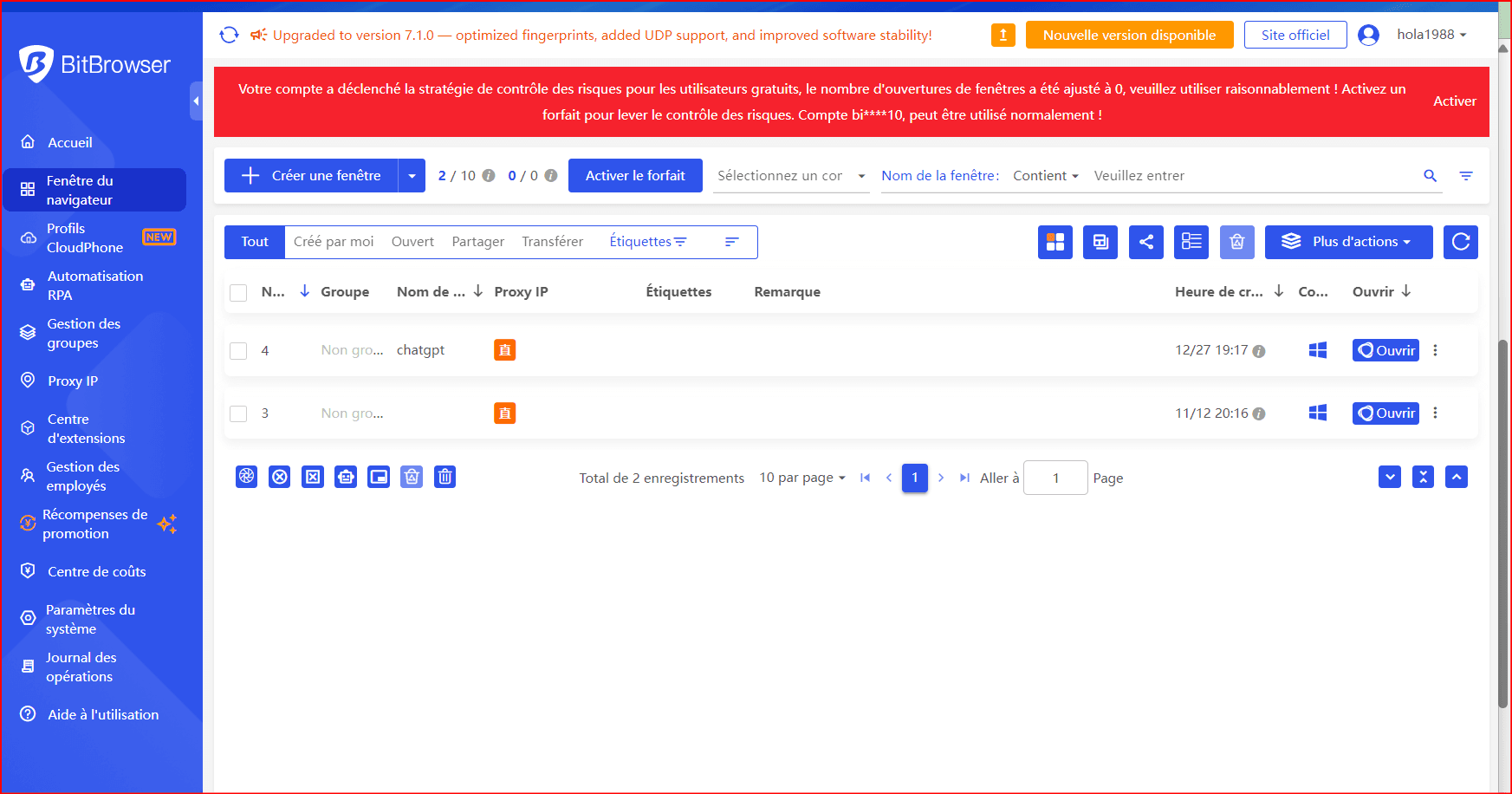This screenshot has height=794, width=1512.
Task: Expand the Plus d'actions dropdown
Action: [1348, 242]
